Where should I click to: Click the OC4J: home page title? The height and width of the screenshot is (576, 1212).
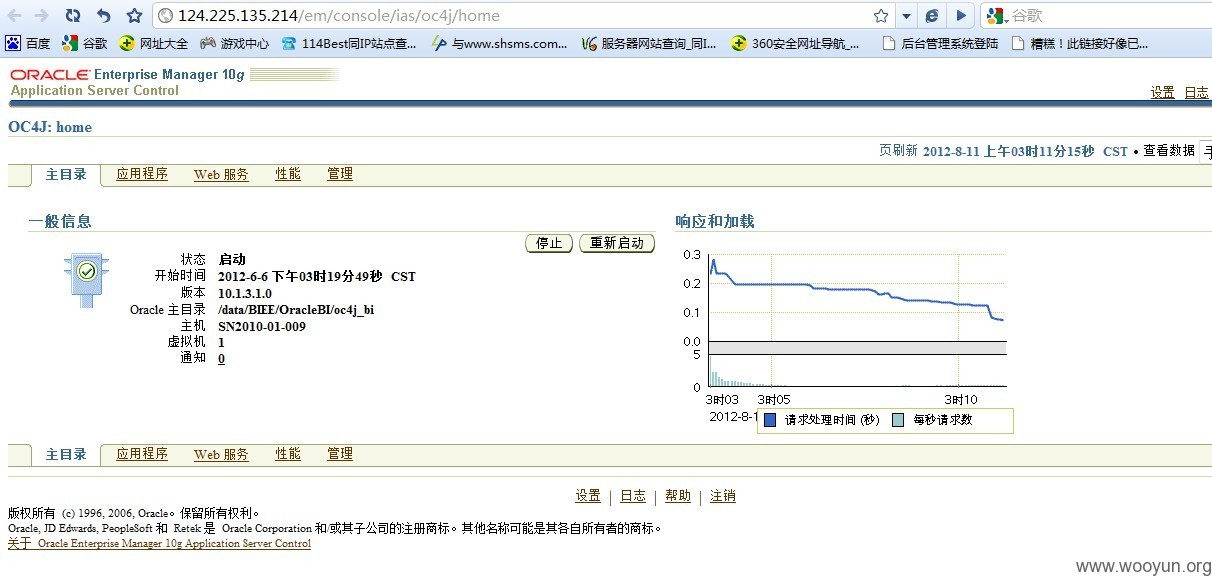coord(50,127)
